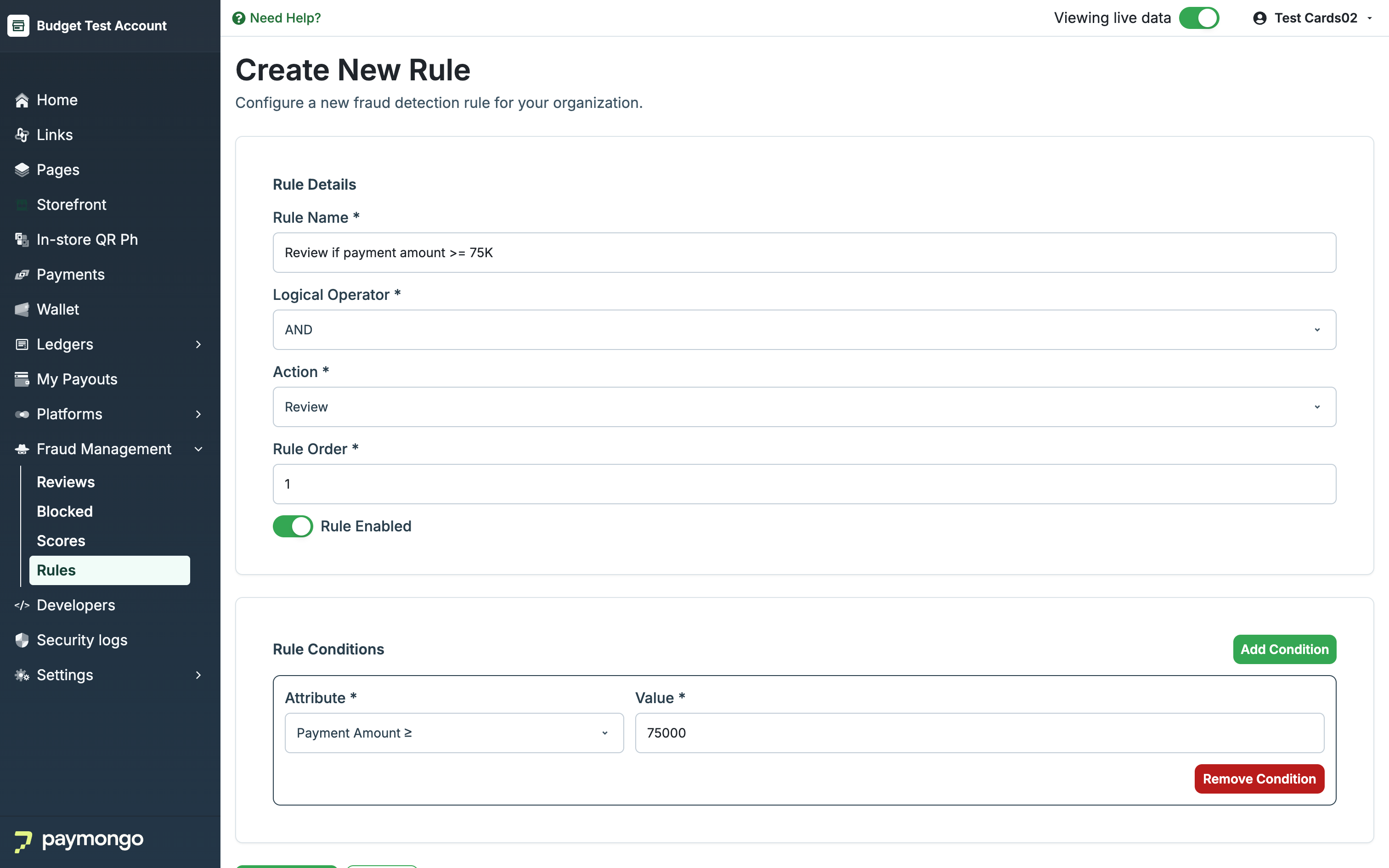The height and width of the screenshot is (868, 1389).
Task: Open the Action dropdown showing Review
Action: (x=803, y=407)
